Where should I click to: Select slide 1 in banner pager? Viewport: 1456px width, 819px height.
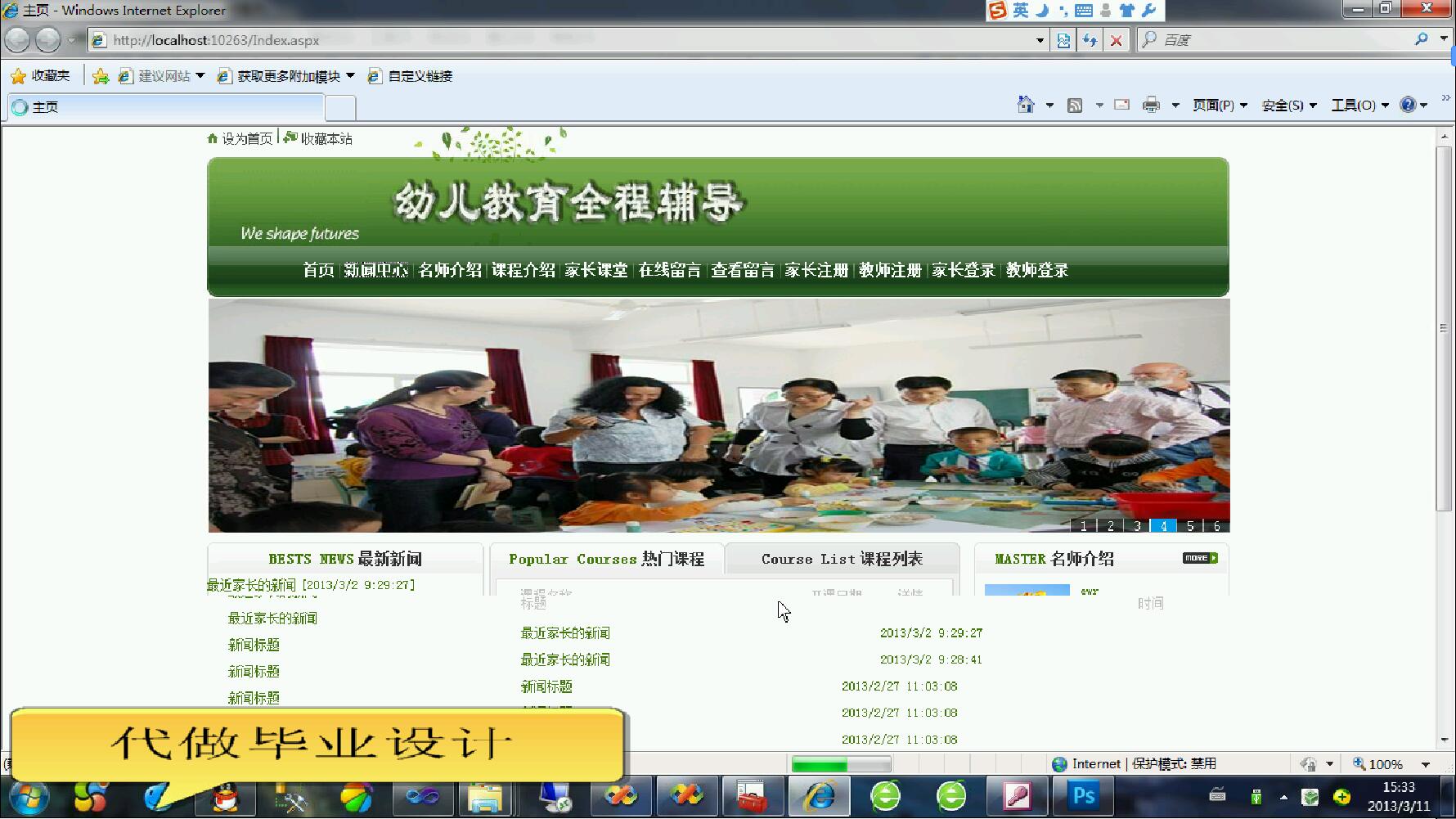[1084, 526]
